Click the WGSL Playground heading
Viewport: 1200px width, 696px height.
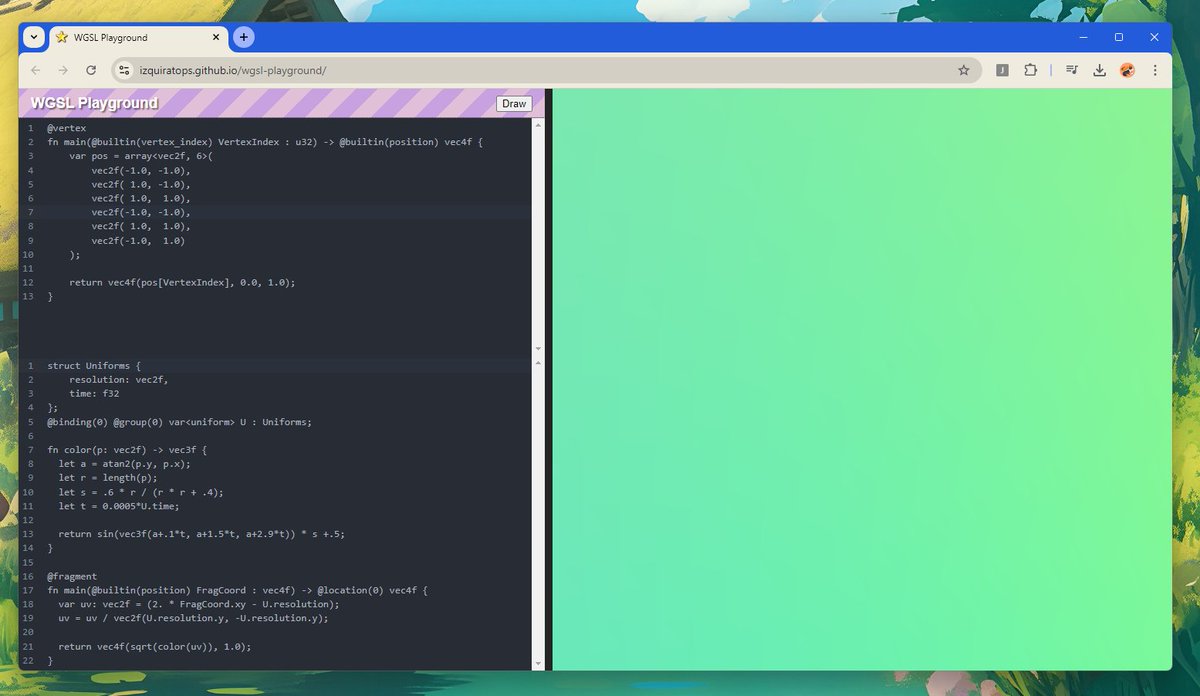94,103
